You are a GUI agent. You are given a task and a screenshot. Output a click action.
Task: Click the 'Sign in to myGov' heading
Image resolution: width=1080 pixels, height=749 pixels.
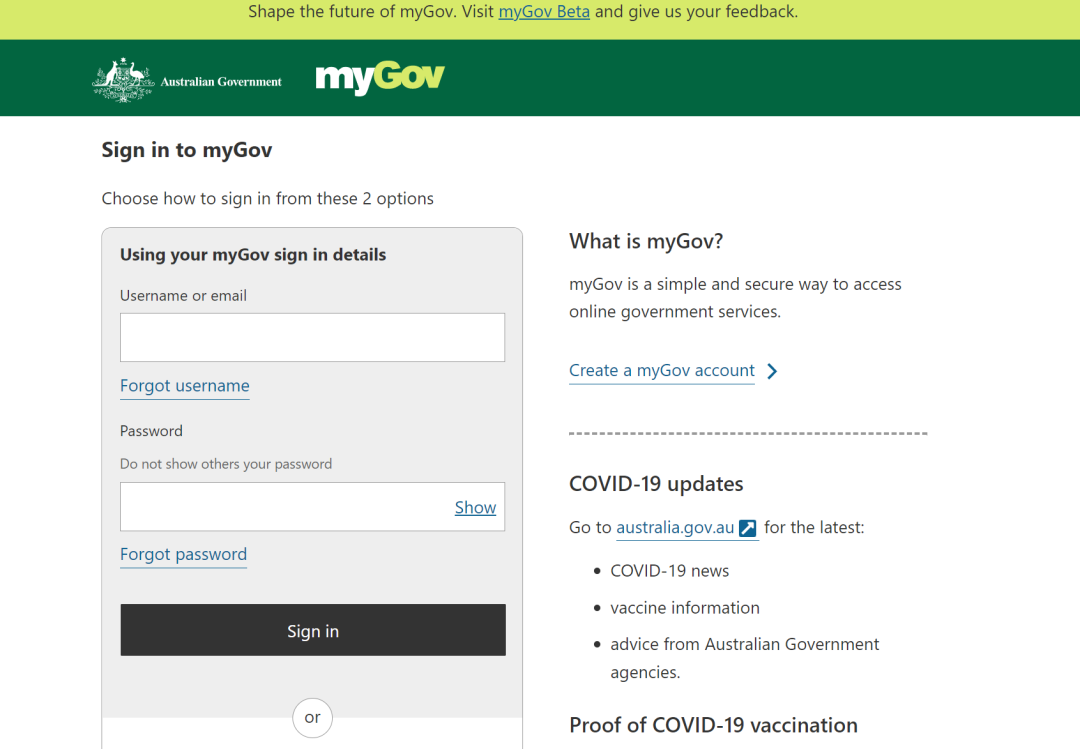click(x=187, y=150)
